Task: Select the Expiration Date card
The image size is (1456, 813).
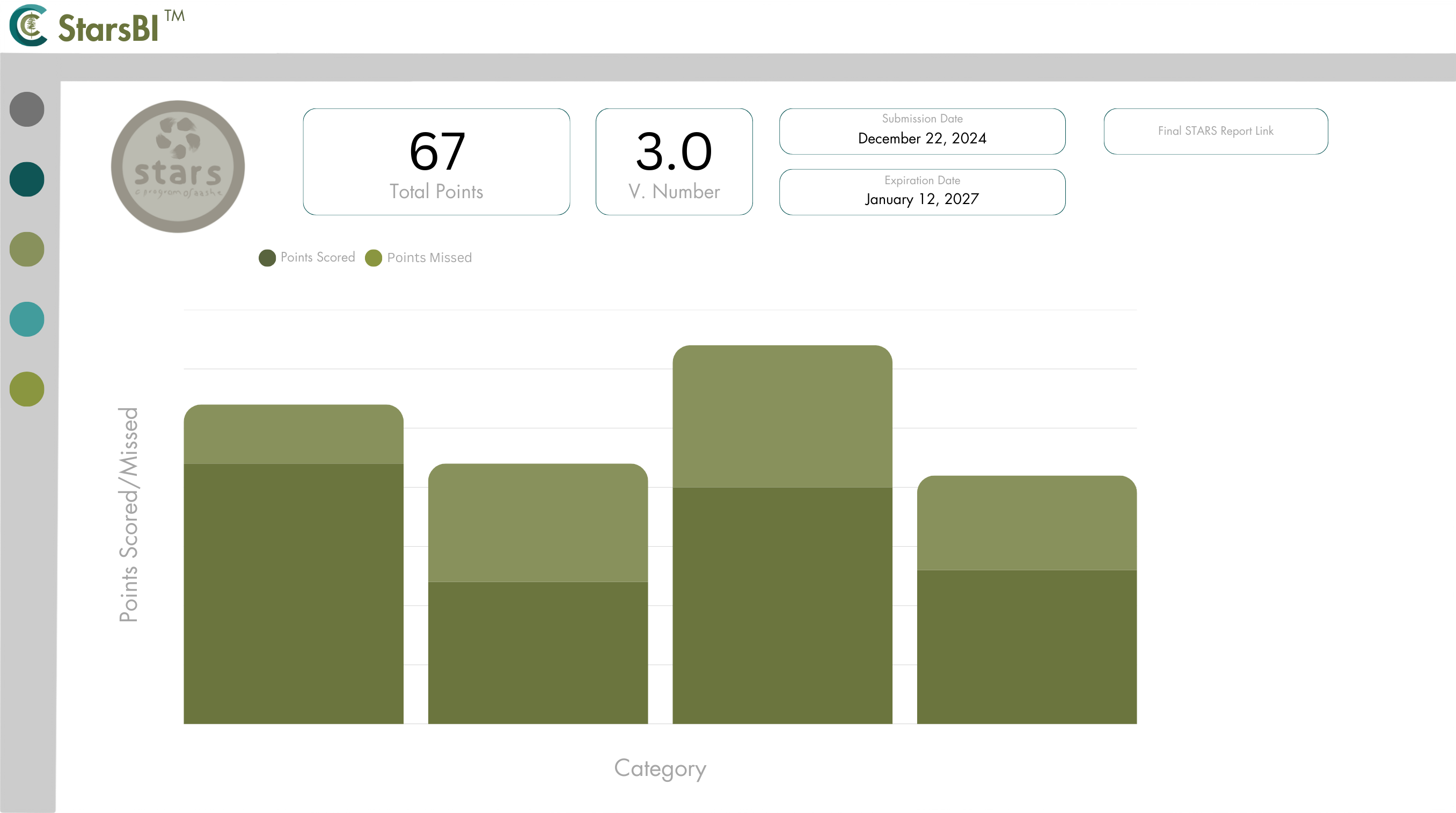Action: [922, 192]
